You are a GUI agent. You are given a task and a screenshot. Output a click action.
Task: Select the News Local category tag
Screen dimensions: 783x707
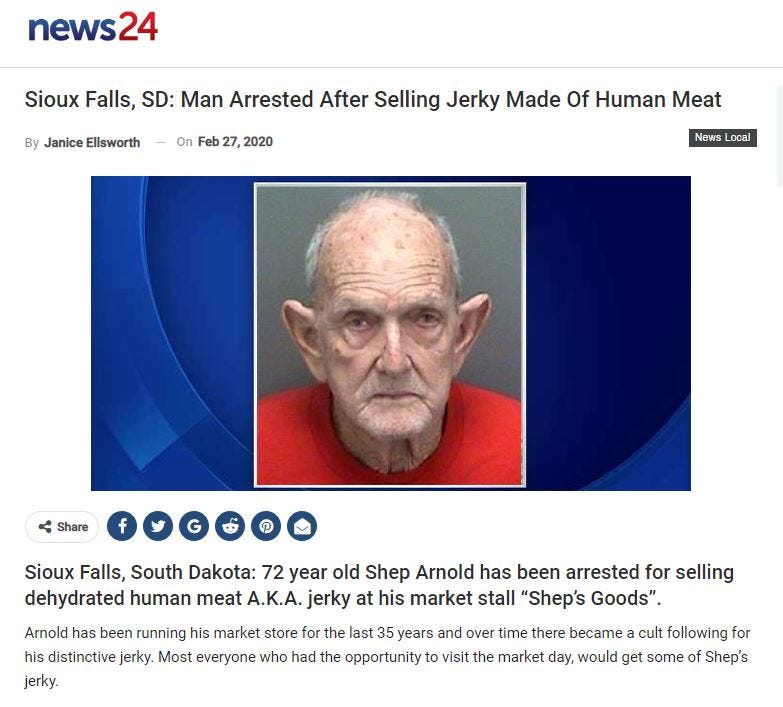click(723, 138)
